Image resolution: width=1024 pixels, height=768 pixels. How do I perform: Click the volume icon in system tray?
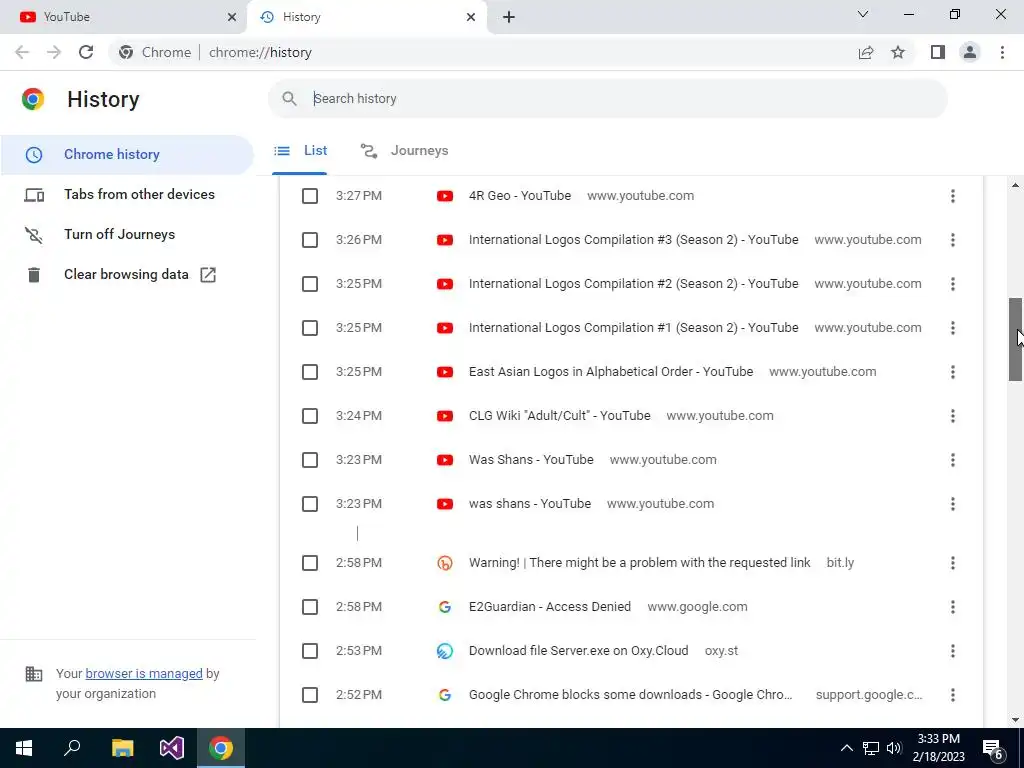tap(894, 748)
